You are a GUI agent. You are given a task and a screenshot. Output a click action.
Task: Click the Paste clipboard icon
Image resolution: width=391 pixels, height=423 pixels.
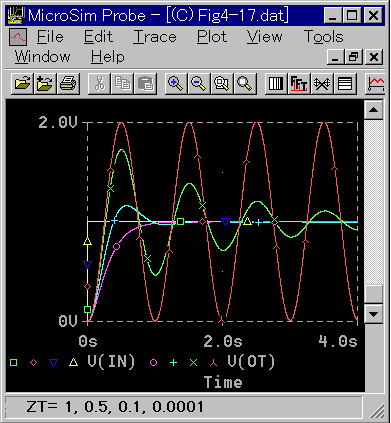(145, 83)
